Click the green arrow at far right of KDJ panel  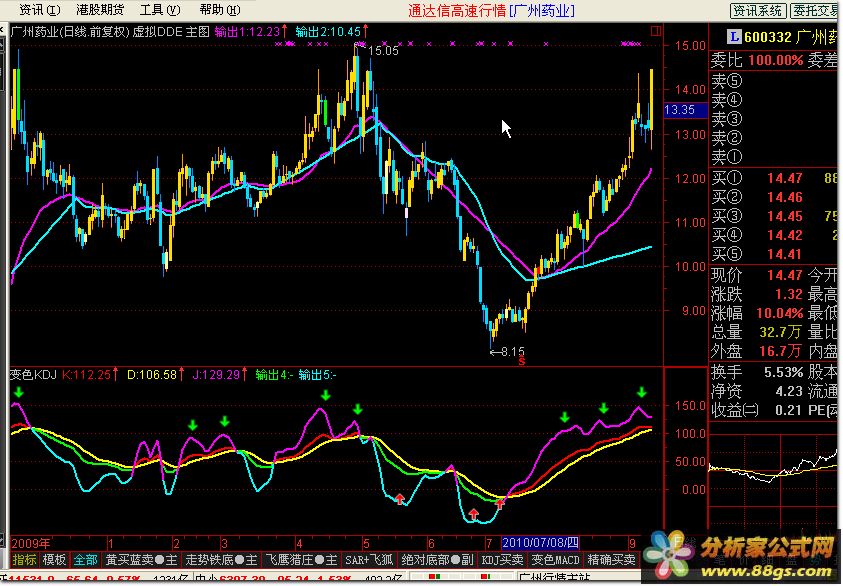[x=642, y=392]
